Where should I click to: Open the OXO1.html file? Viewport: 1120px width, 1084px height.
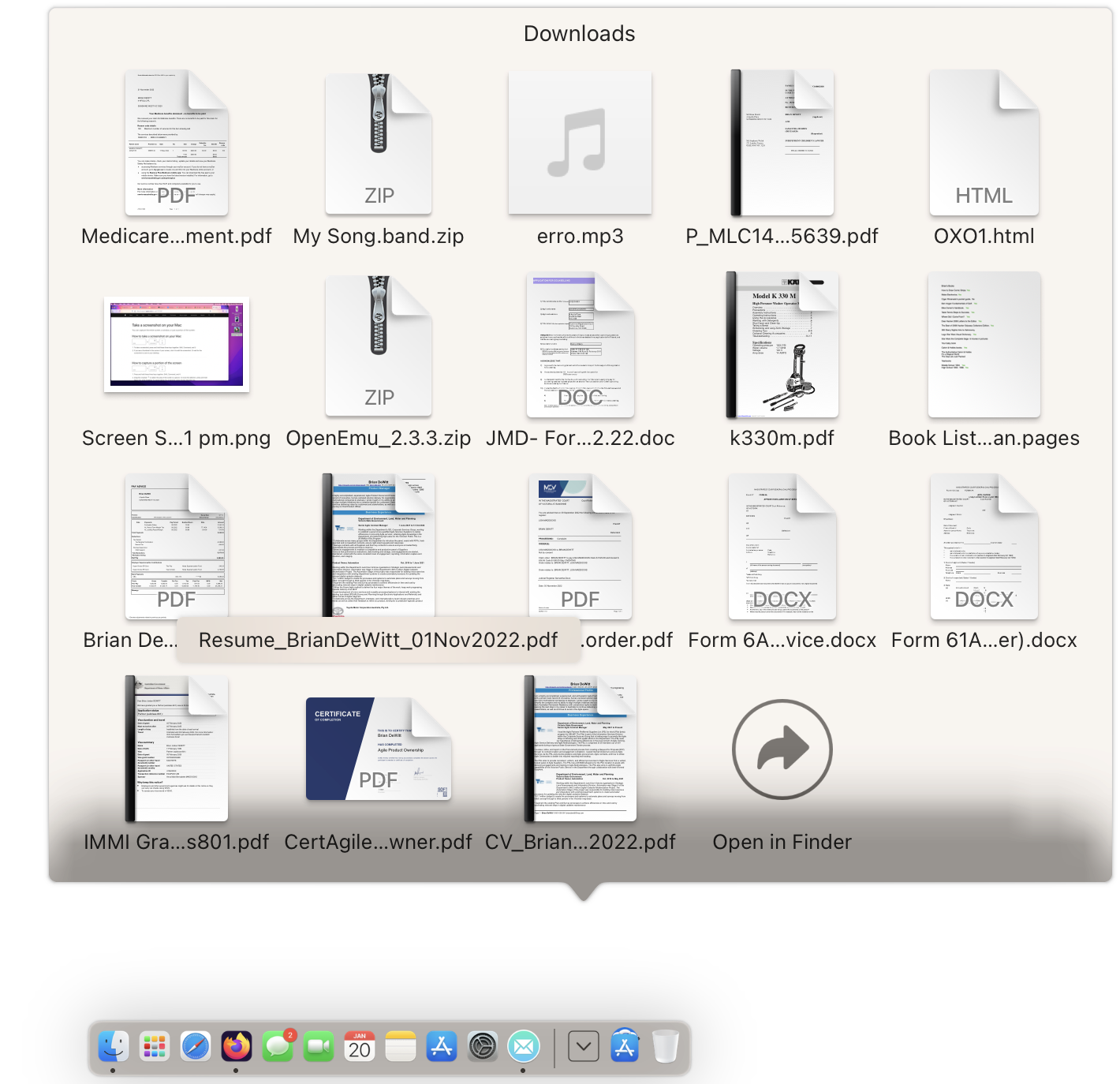[984, 144]
